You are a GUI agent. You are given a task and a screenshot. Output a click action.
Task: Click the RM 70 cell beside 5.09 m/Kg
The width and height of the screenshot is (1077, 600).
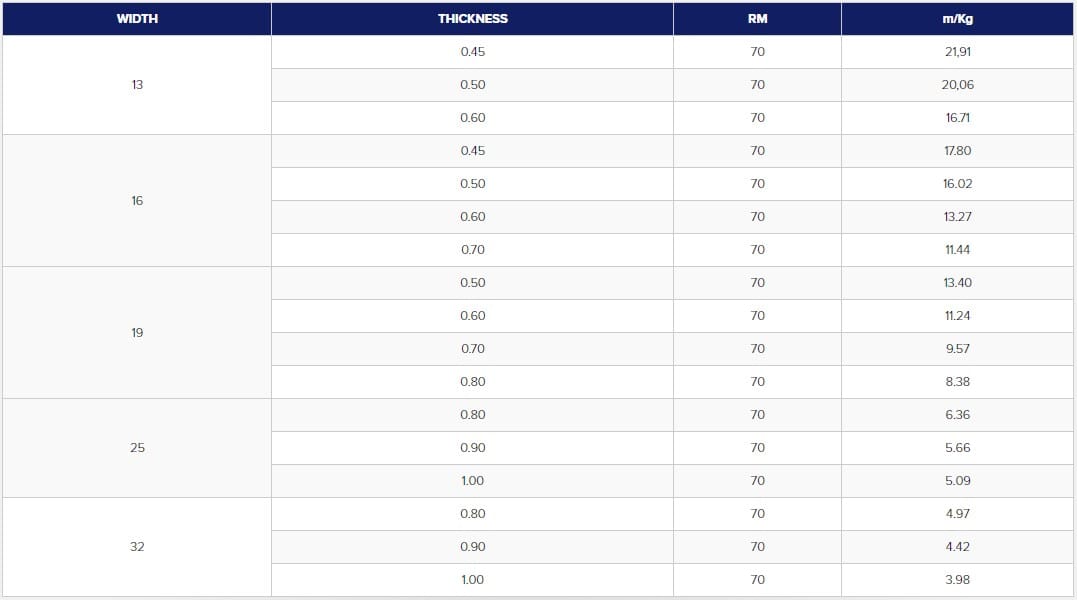click(x=757, y=481)
